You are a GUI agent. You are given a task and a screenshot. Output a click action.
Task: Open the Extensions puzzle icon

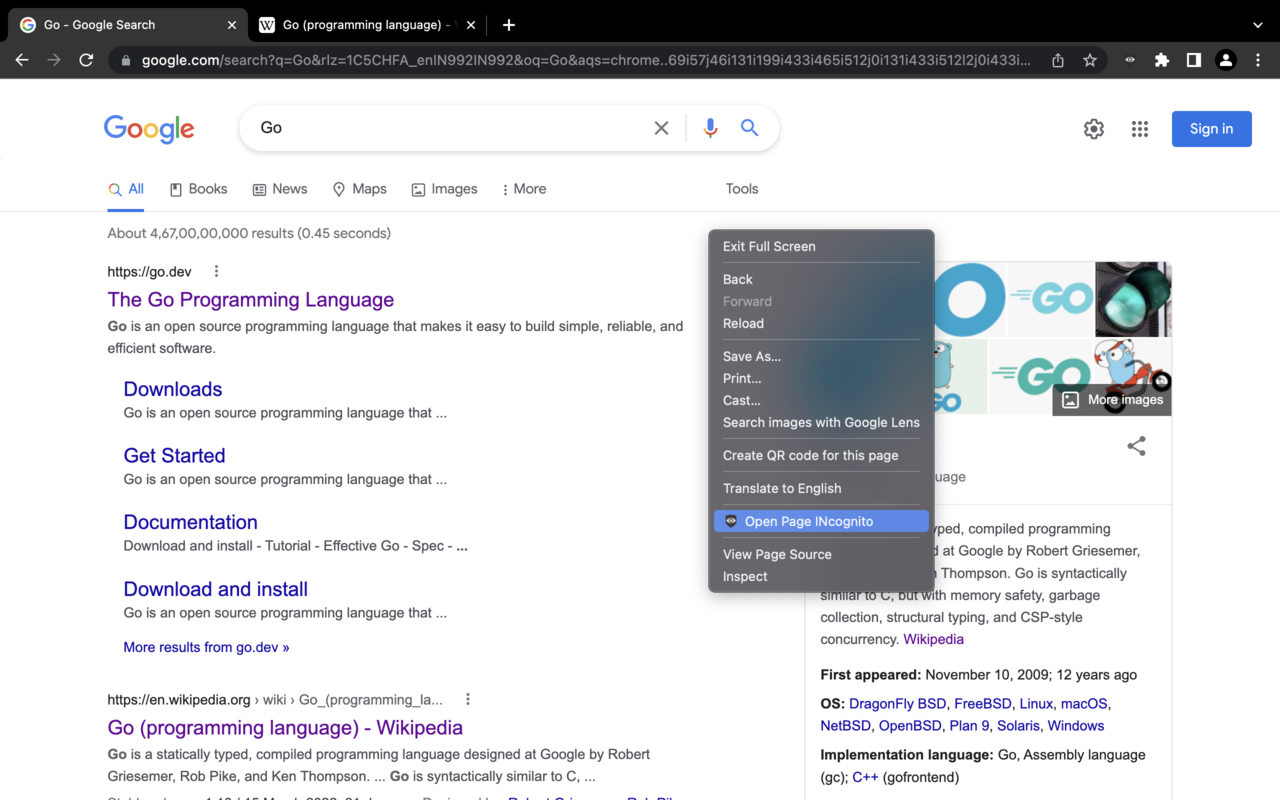tap(1162, 60)
